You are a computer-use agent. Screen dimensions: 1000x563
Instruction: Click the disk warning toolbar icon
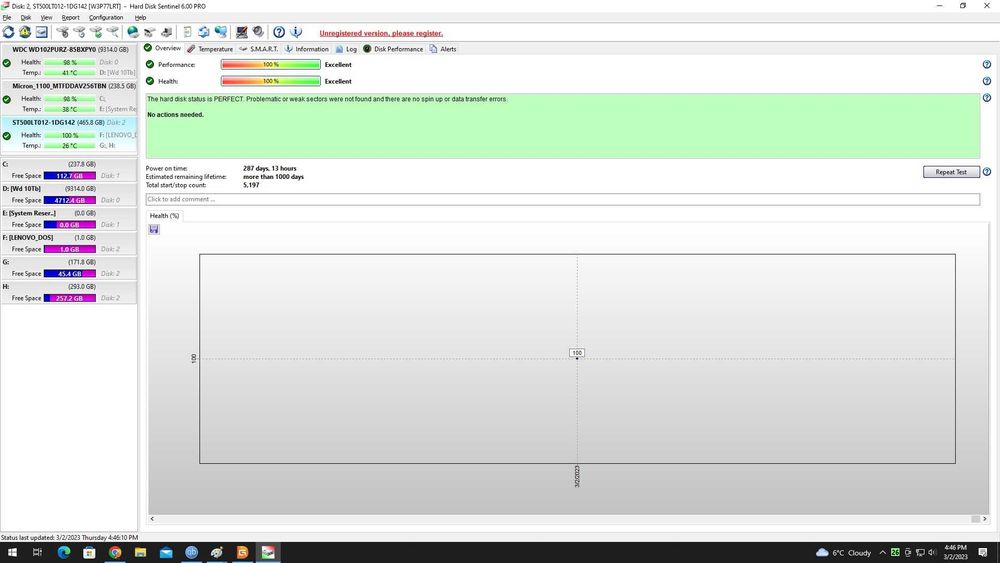coord(25,32)
